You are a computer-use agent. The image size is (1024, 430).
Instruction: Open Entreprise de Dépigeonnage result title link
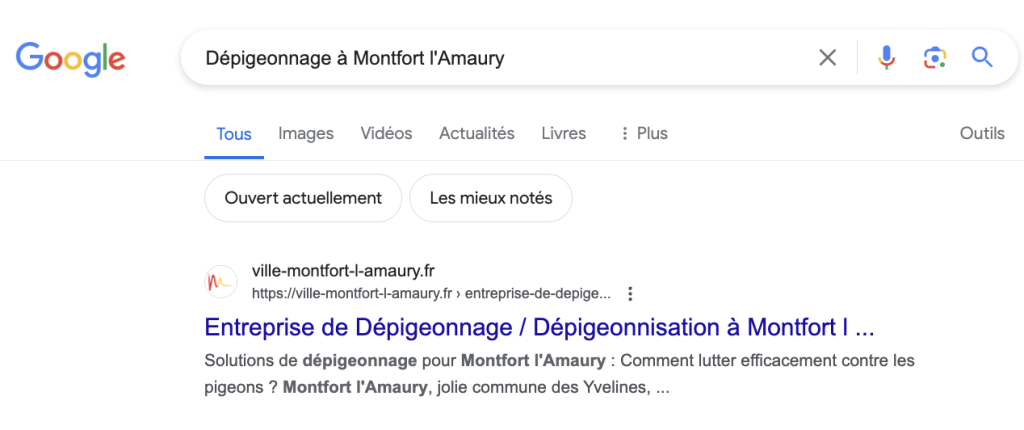(x=539, y=327)
